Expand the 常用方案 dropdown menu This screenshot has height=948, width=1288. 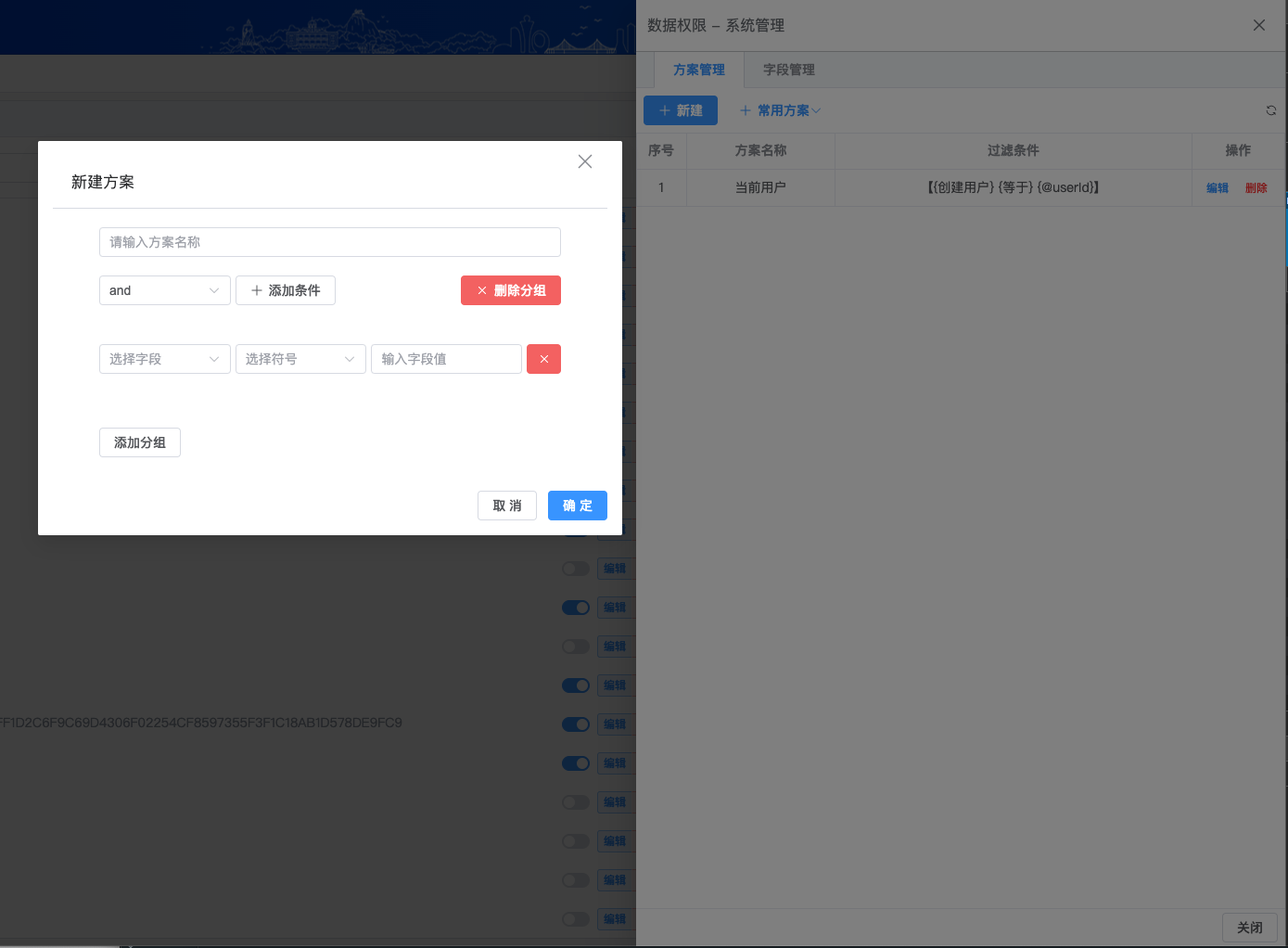click(x=780, y=110)
